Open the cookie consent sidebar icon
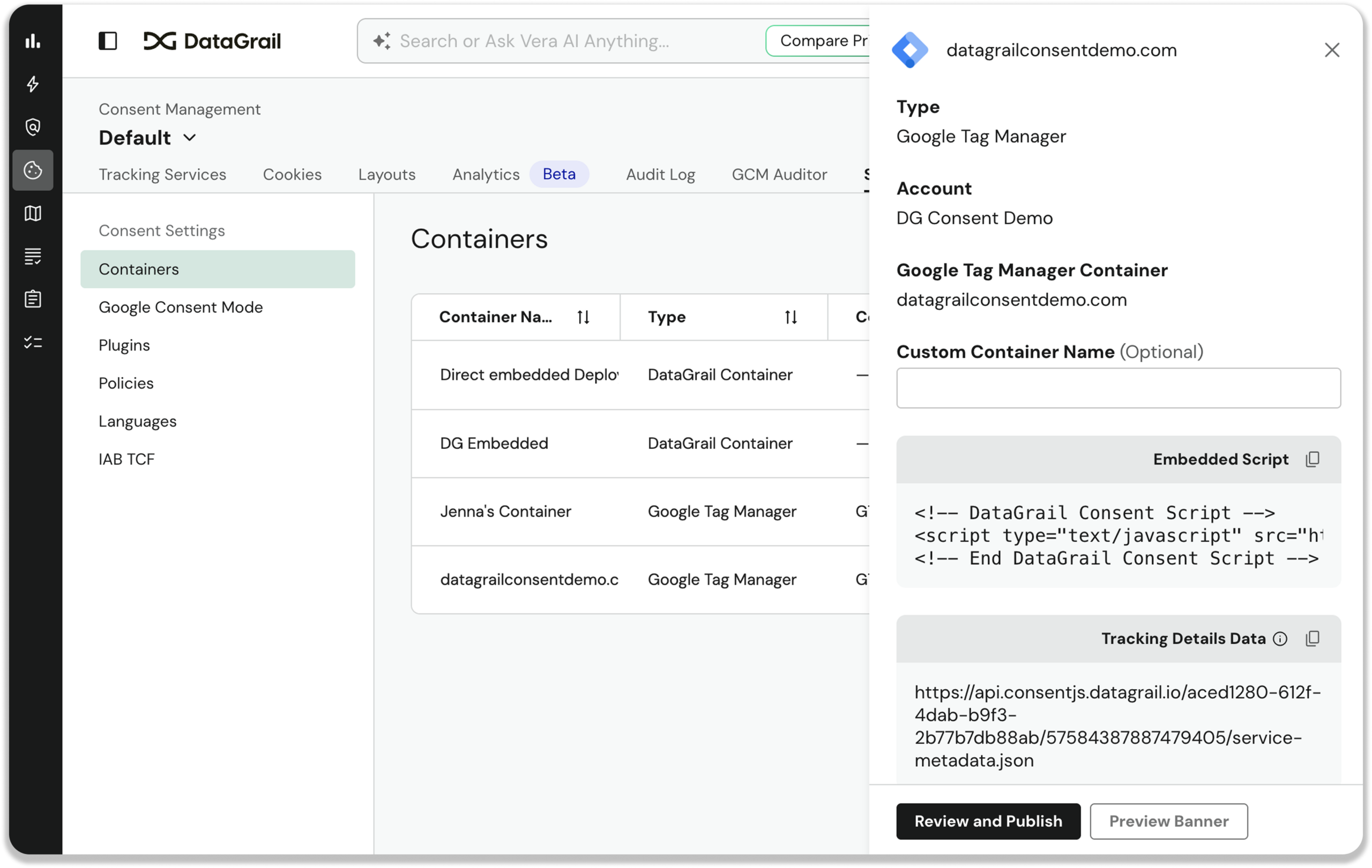1372x868 pixels. 33,170
